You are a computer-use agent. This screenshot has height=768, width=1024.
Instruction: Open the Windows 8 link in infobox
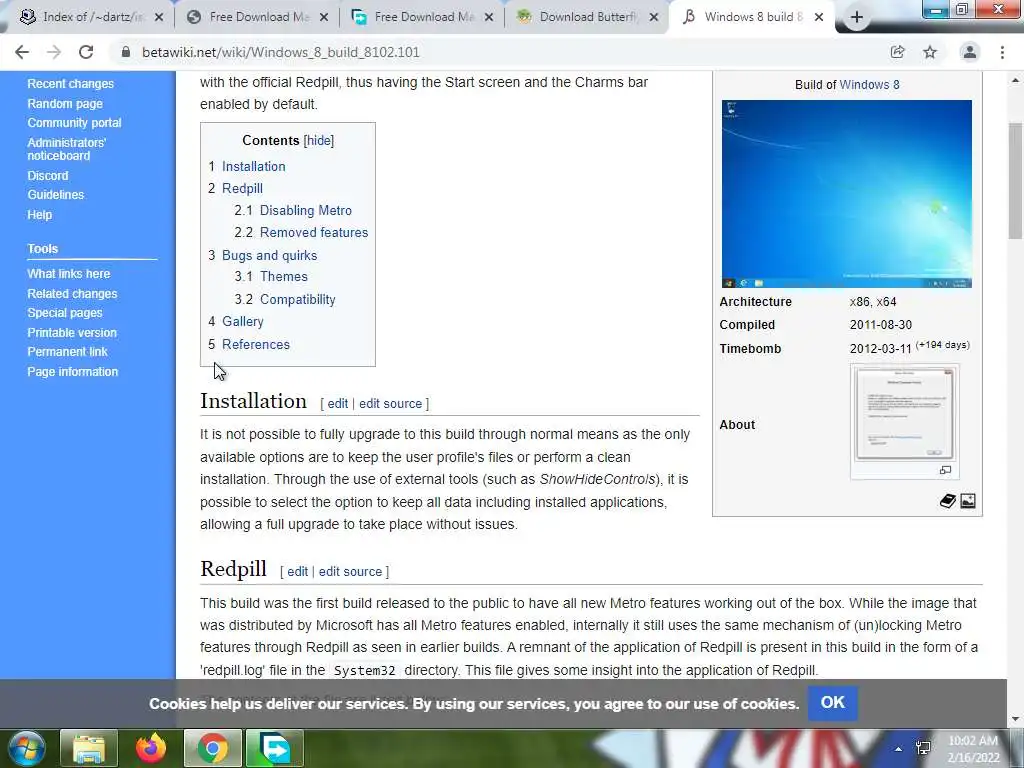[869, 84]
